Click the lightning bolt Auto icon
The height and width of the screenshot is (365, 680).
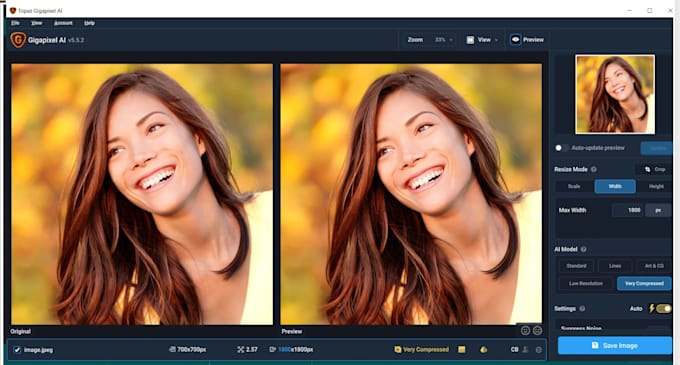[x=651, y=308]
